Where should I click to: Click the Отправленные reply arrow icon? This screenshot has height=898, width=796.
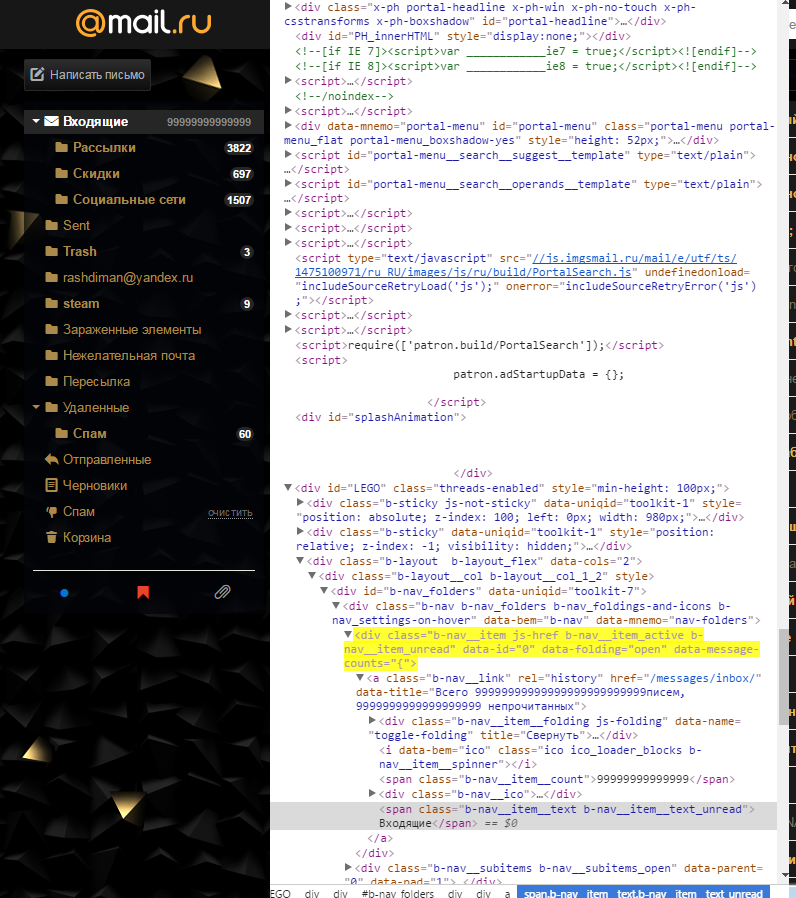coord(52,459)
